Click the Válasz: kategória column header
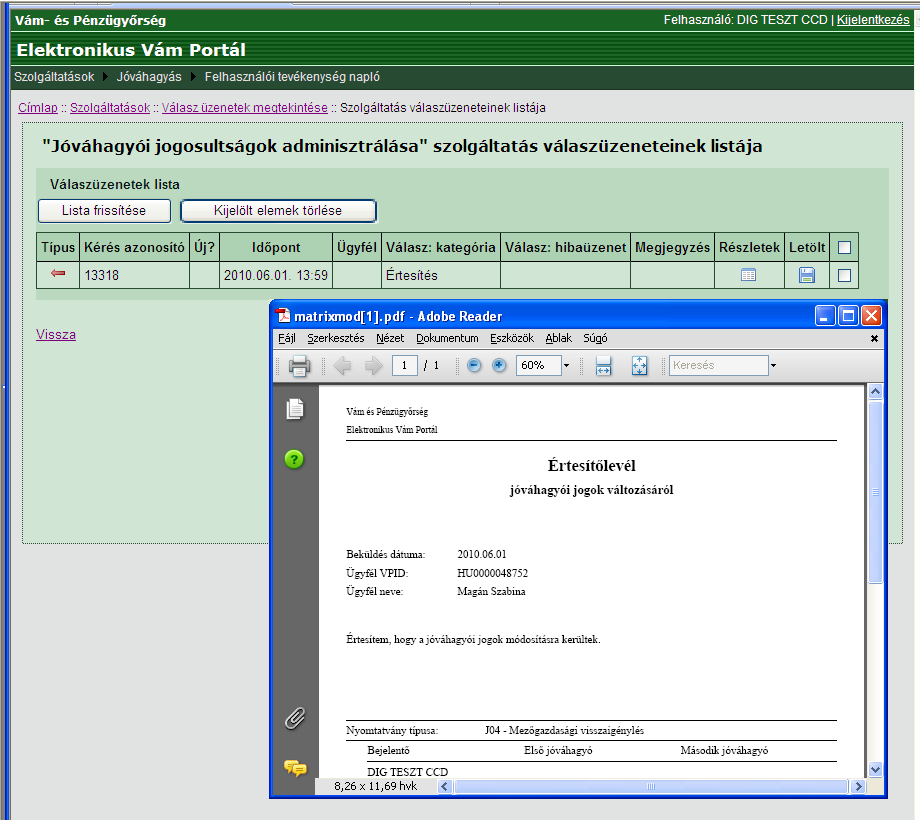 (441, 248)
